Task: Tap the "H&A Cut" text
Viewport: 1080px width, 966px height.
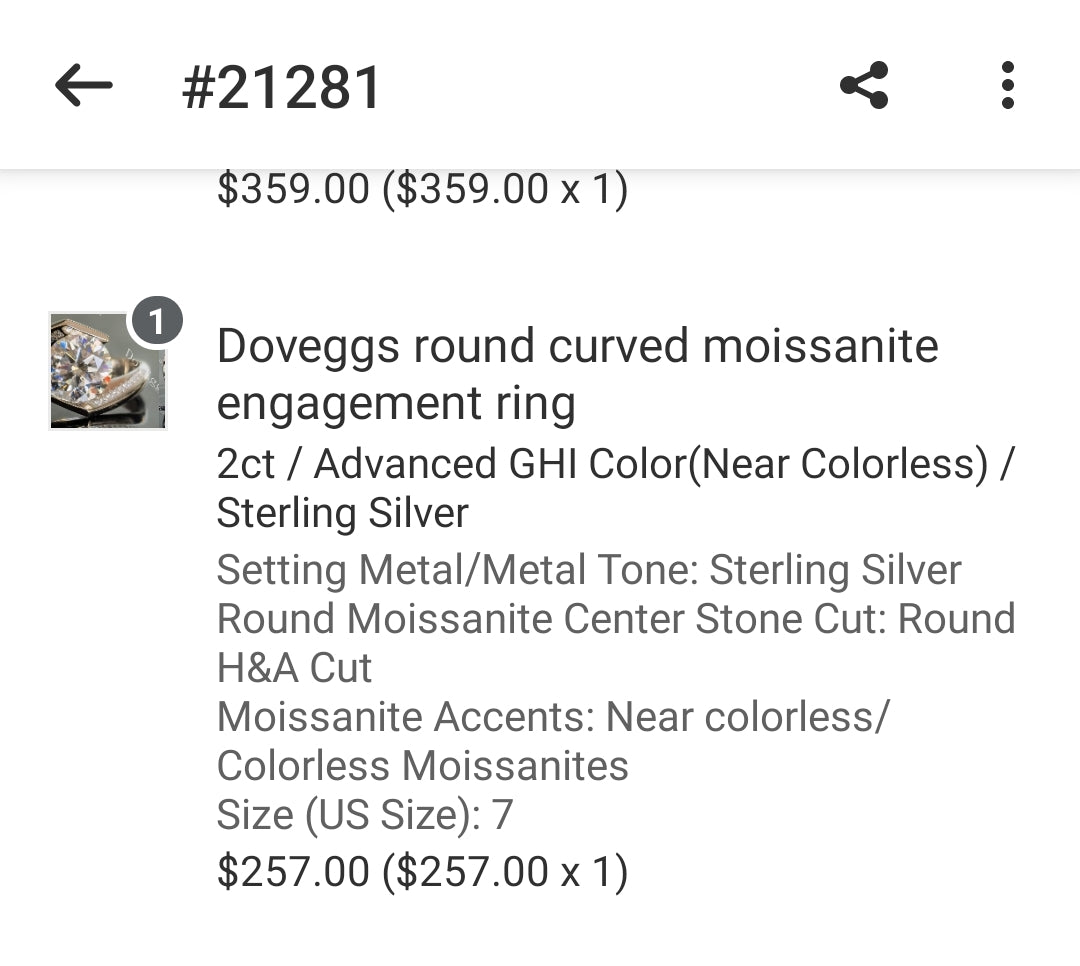Action: pos(294,668)
